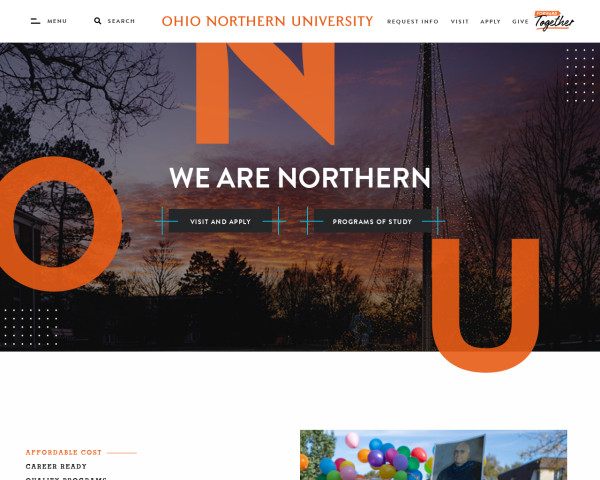Click the We Are Northern headline
600x480 pixels.
coord(300,178)
